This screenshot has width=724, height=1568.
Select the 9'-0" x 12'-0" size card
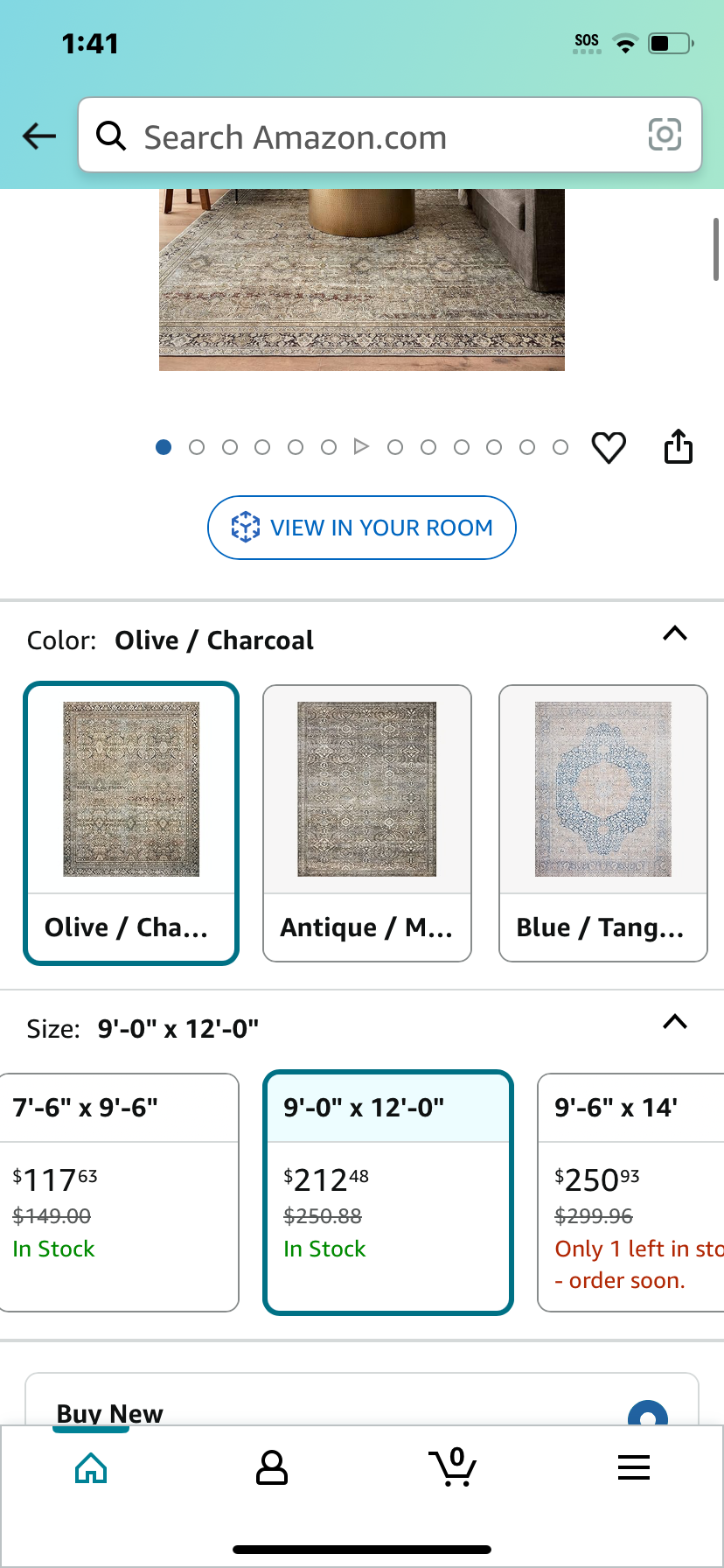pyautogui.click(x=388, y=1193)
